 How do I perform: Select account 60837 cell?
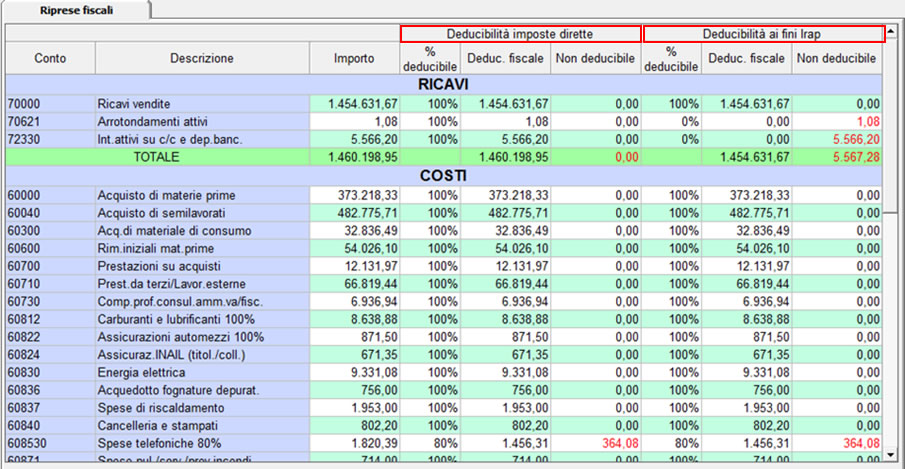tap(50, 408)
